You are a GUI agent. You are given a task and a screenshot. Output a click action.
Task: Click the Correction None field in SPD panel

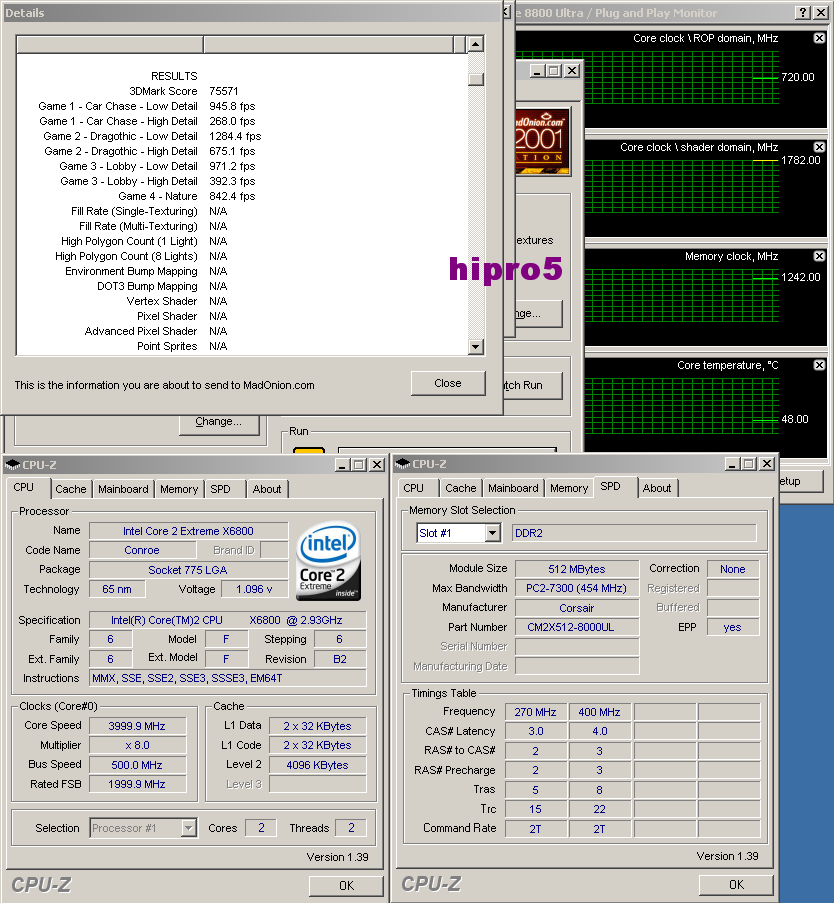(x=732, y=568)
